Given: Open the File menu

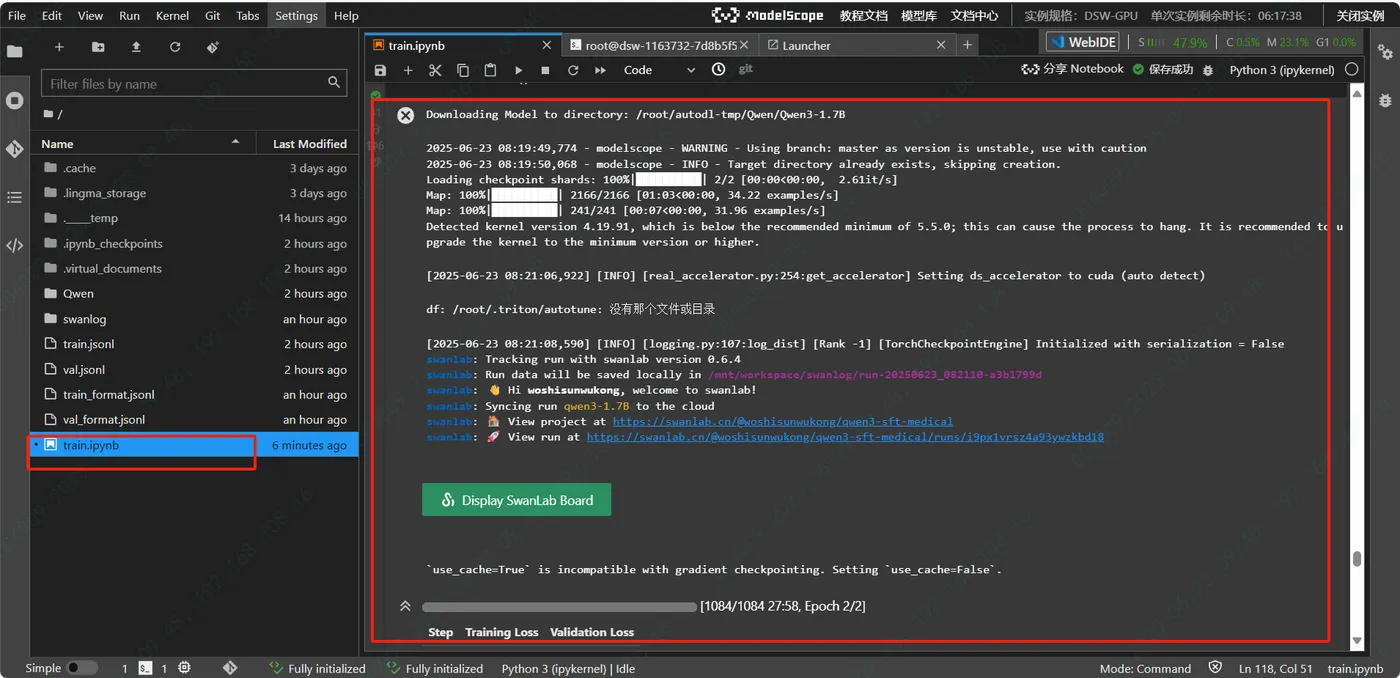Looking at the screenshot, I should pos(17,16).
